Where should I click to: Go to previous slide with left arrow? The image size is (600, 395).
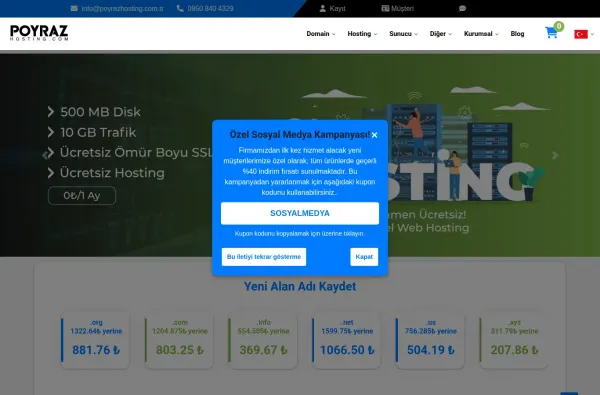tap(45, 155)
